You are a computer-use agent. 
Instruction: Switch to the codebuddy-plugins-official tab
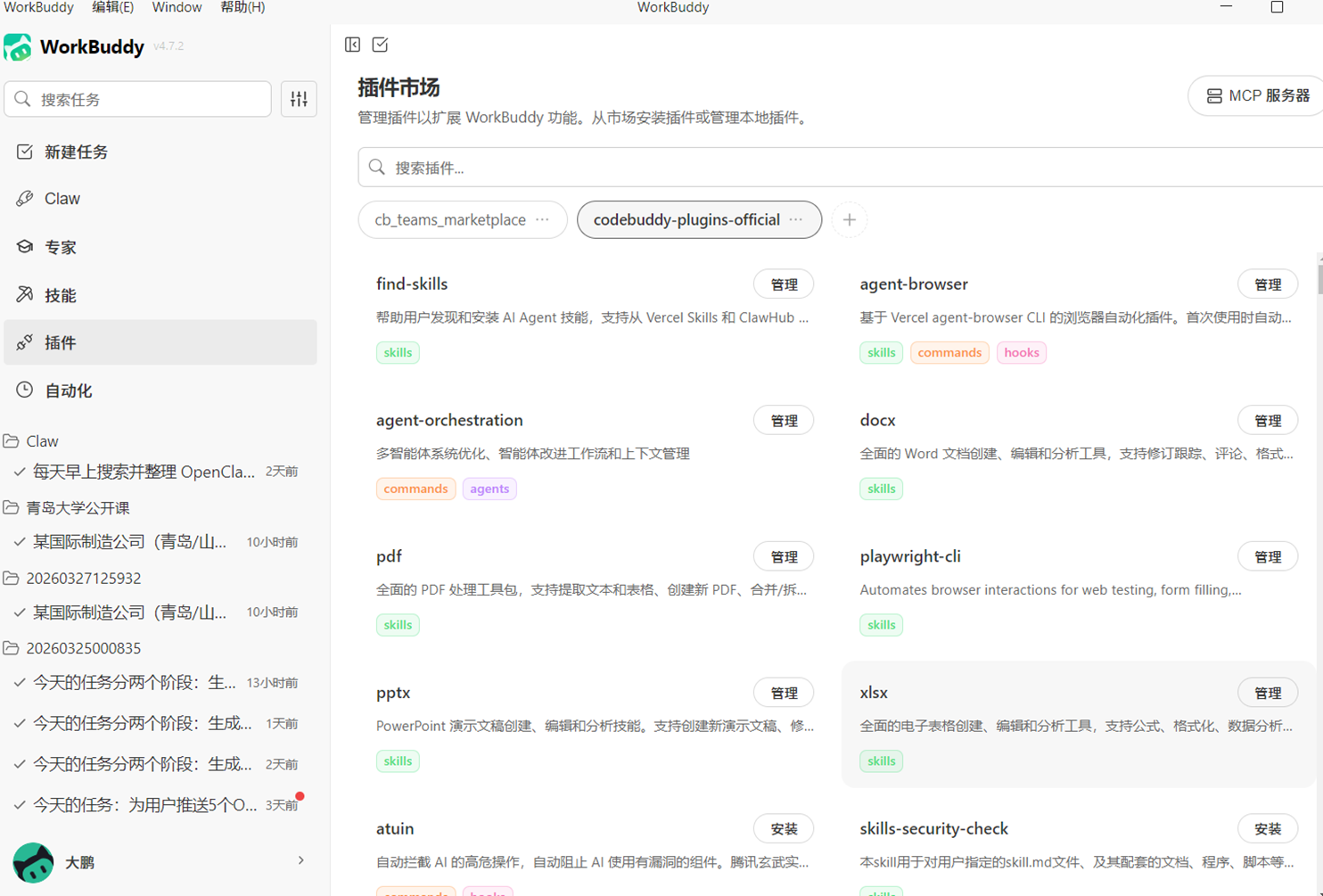click(699, 219)
